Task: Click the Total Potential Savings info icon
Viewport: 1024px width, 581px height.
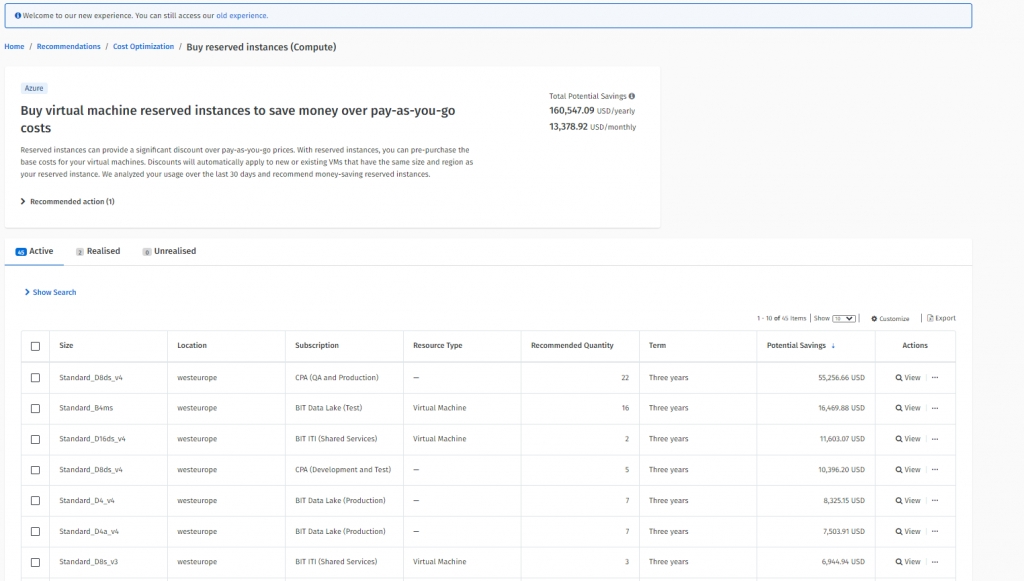Action: 632,96
